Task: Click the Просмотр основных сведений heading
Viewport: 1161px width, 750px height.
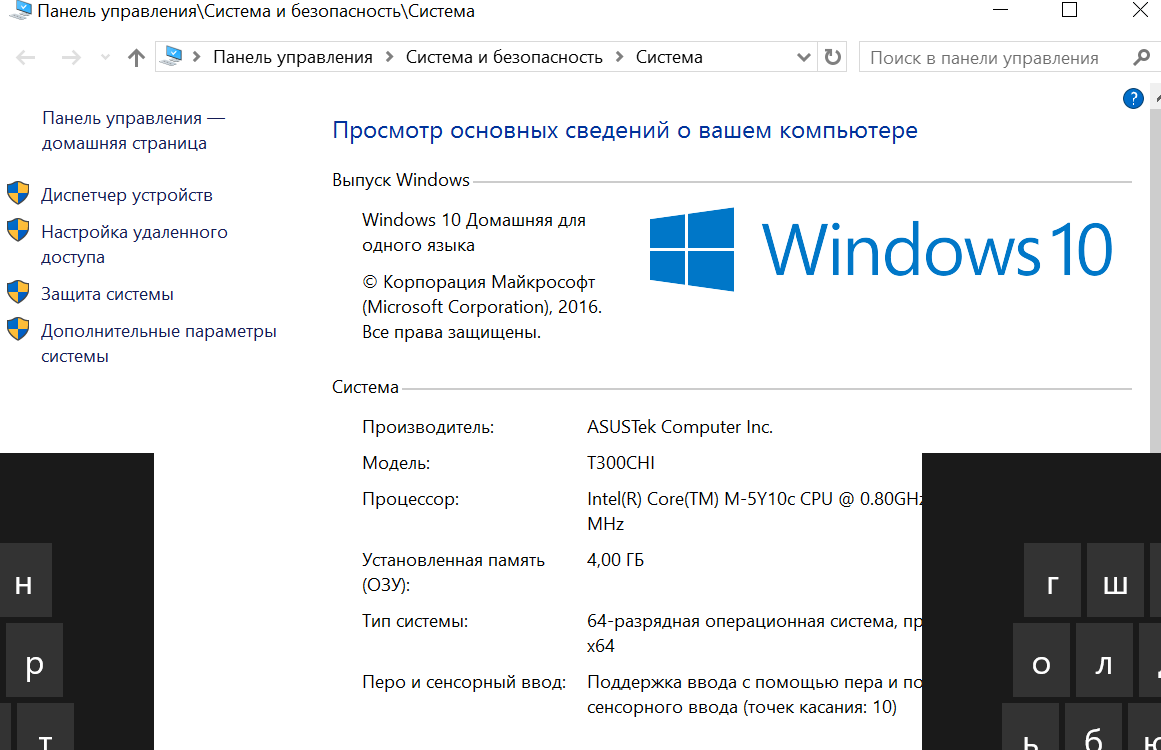Action: [x=625, y=130]
